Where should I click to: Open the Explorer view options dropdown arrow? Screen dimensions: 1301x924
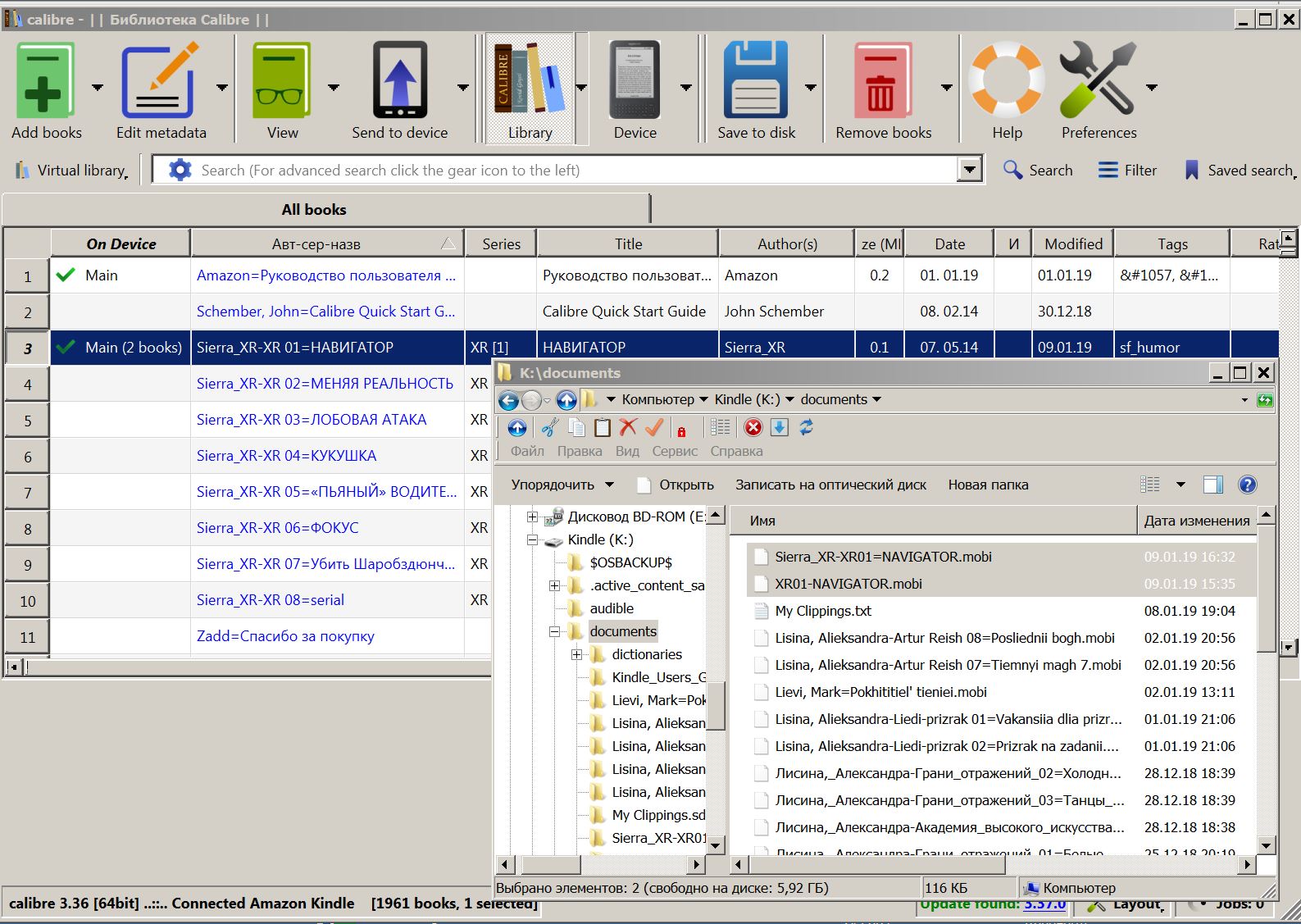point(1180,485)
